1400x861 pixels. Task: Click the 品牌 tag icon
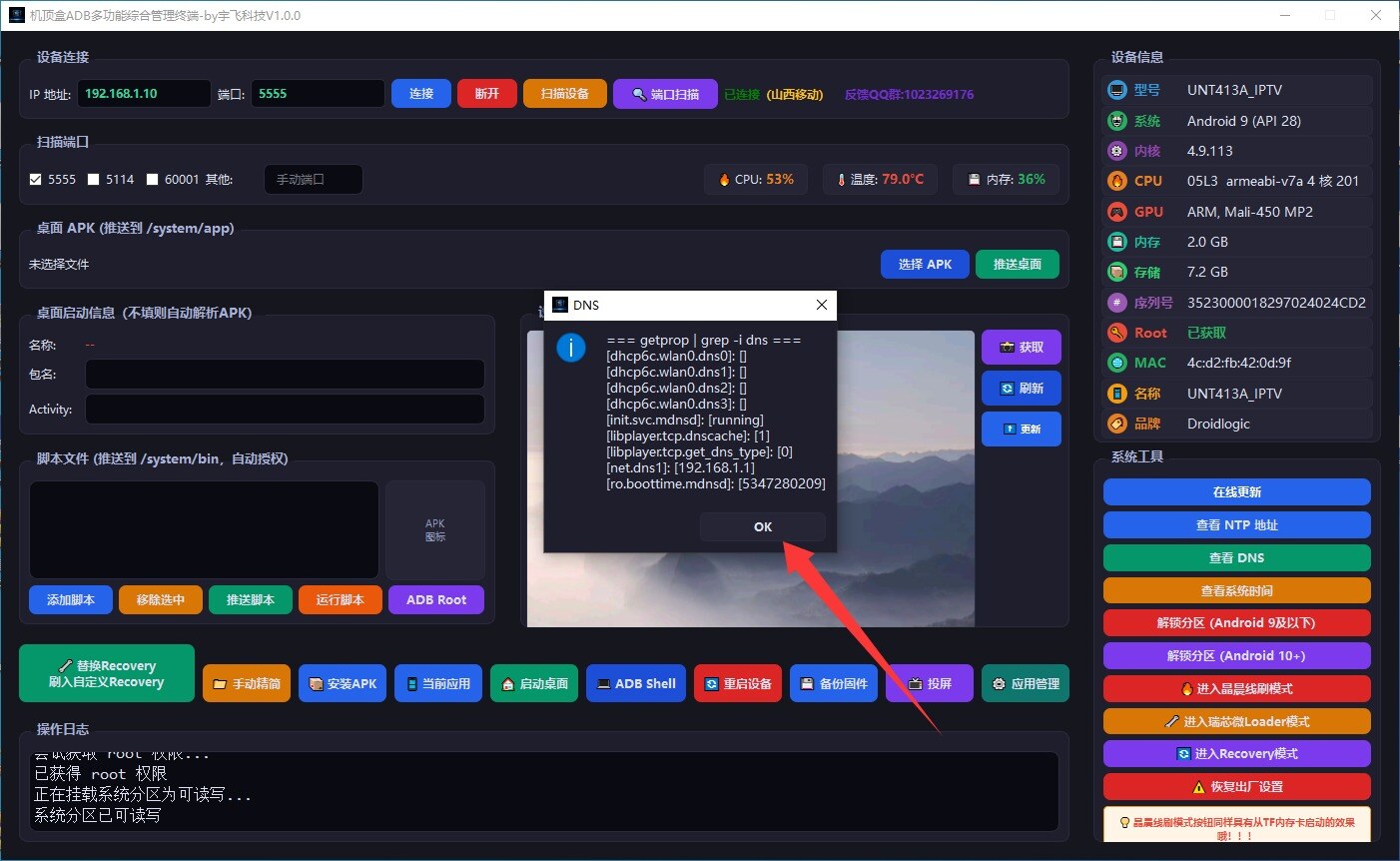tap(1117, 424)
